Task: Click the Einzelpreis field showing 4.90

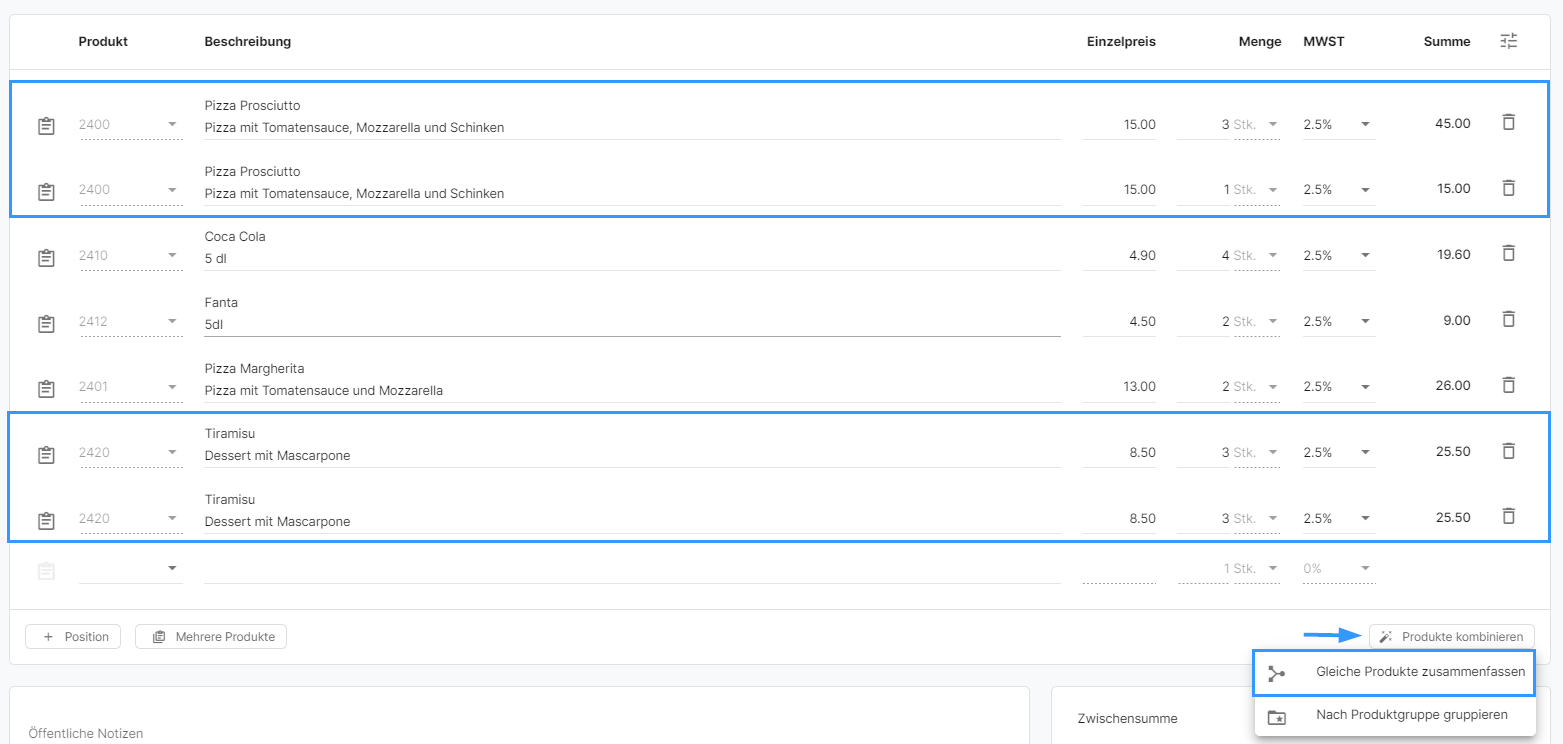Action: click(1120, 256)
